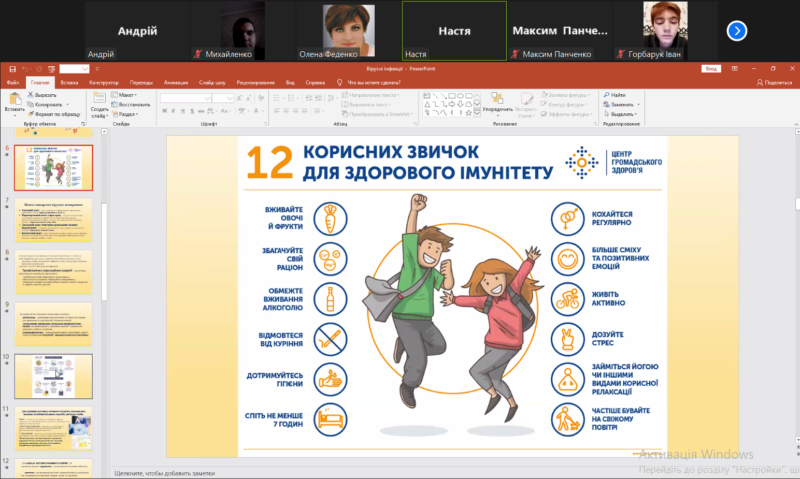
Task: Open the Вставить (Paste) clipboard icon
Action: pos(15,98)
